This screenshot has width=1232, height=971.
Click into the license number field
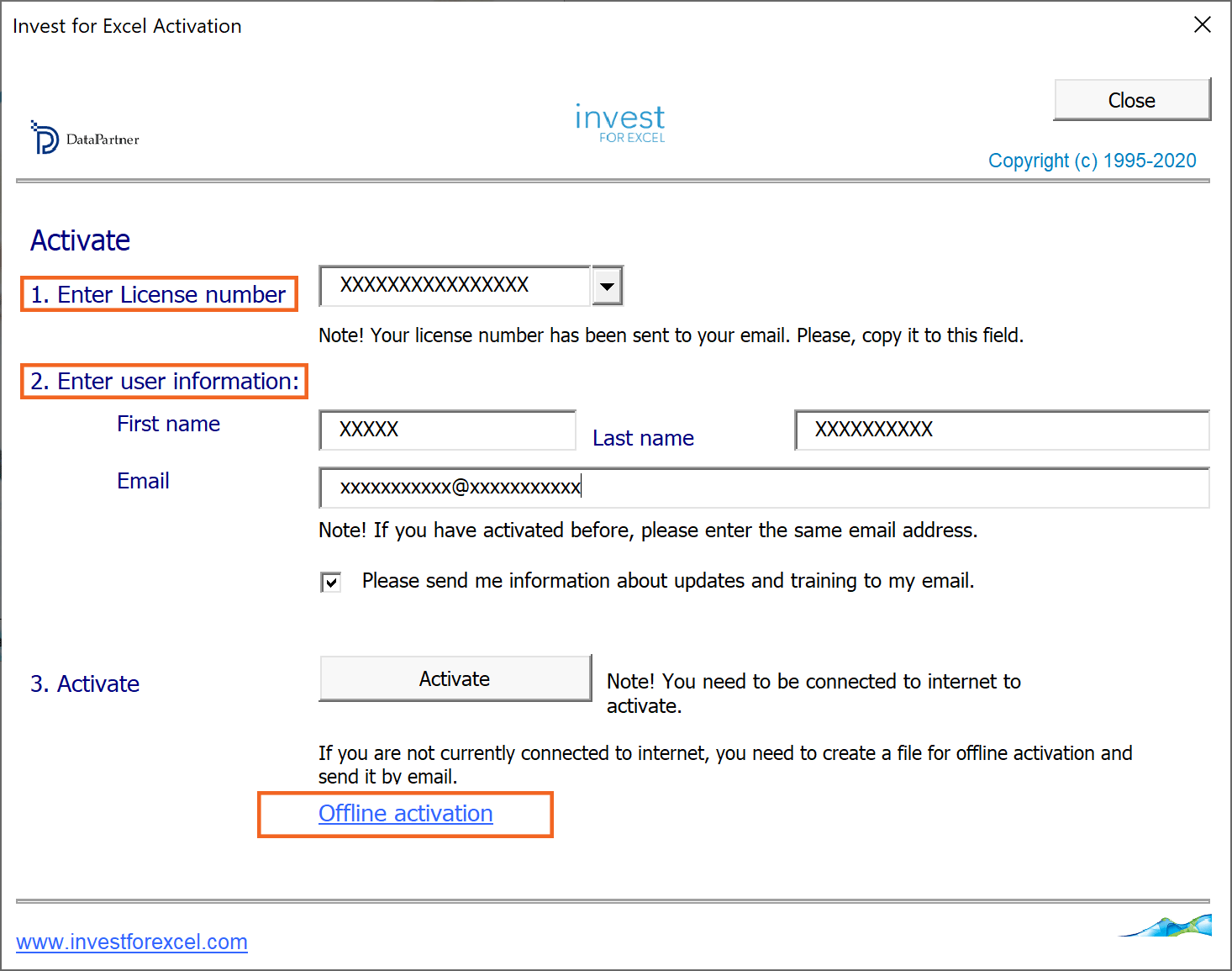click(455, 286)
